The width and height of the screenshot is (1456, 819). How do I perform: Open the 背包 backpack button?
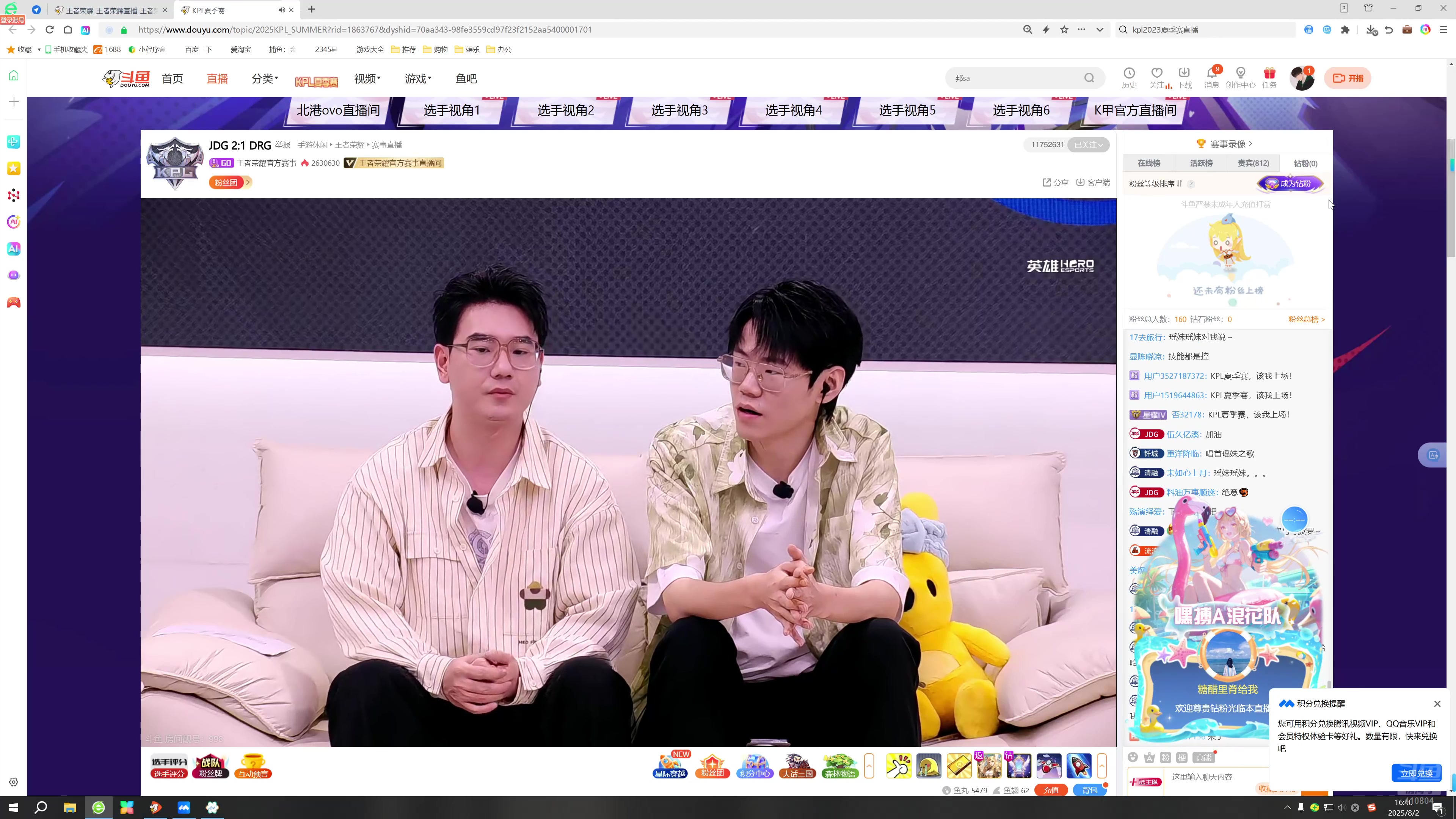[x=1089, y=790]
